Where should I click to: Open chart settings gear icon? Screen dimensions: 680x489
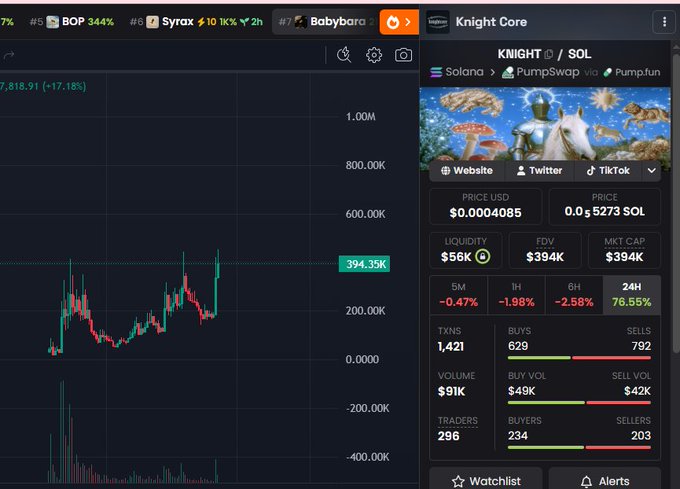pyautogui.click(x=374, y=55)
